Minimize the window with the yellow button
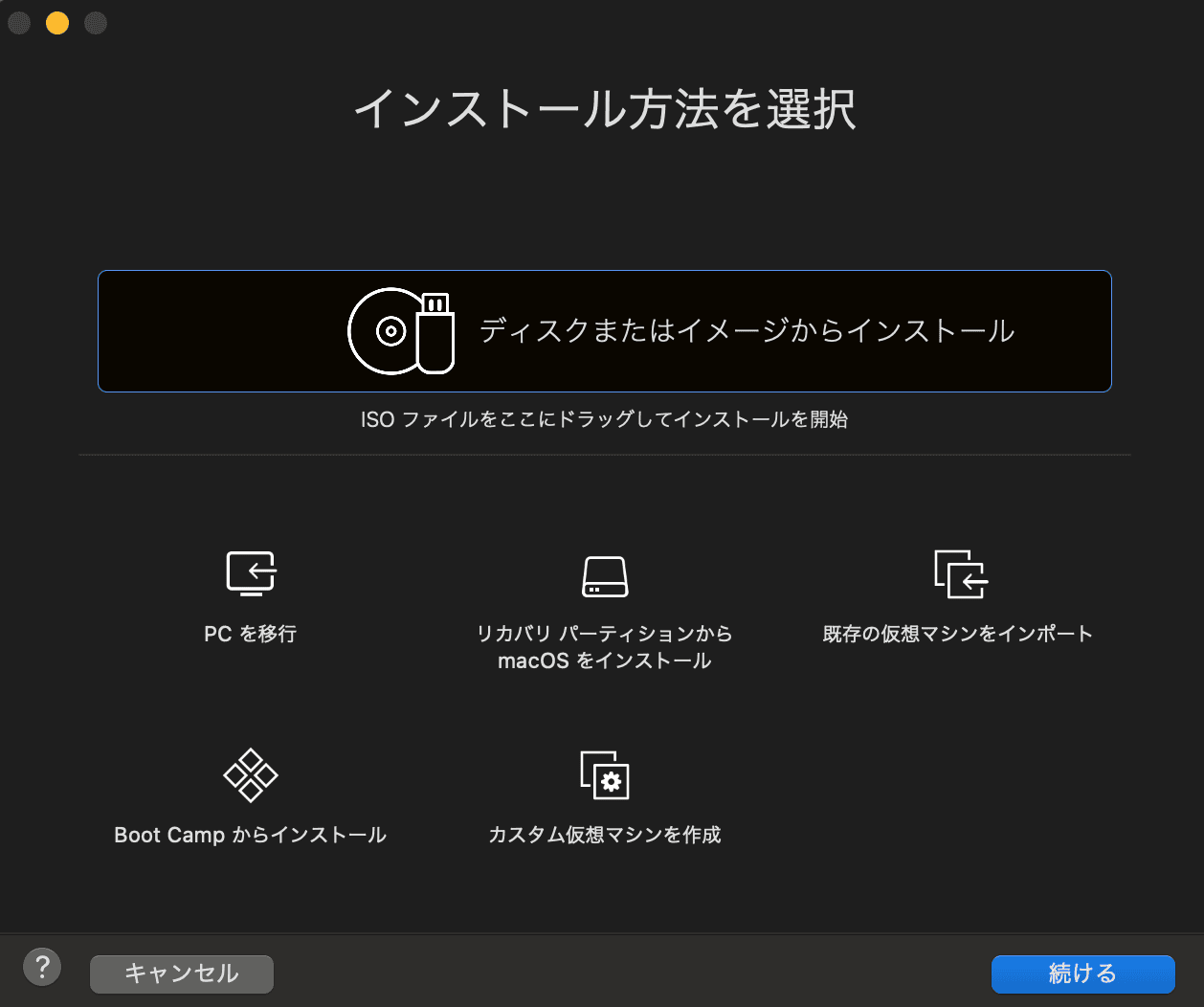1204x1007 pixels. click(56, 23)
